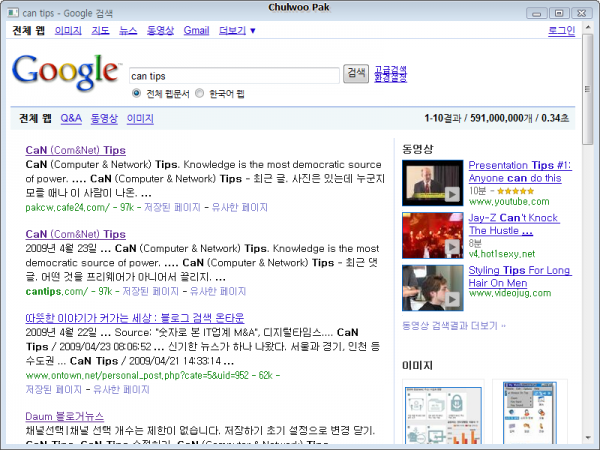600x450 pixels.
Task: Open similar pages for the pakcw.cafe24.com result
Action: pos(240,207)
